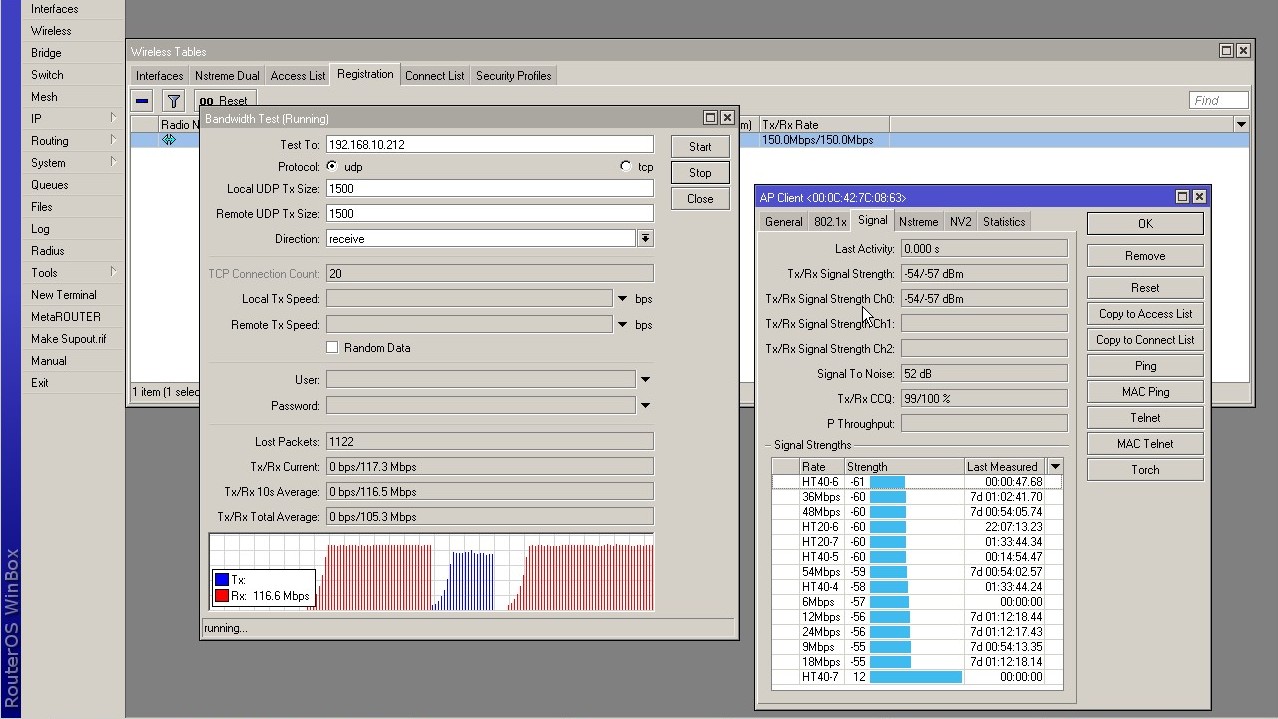
Task: Select the tcp protocol radio button
Action: (626, 167)
